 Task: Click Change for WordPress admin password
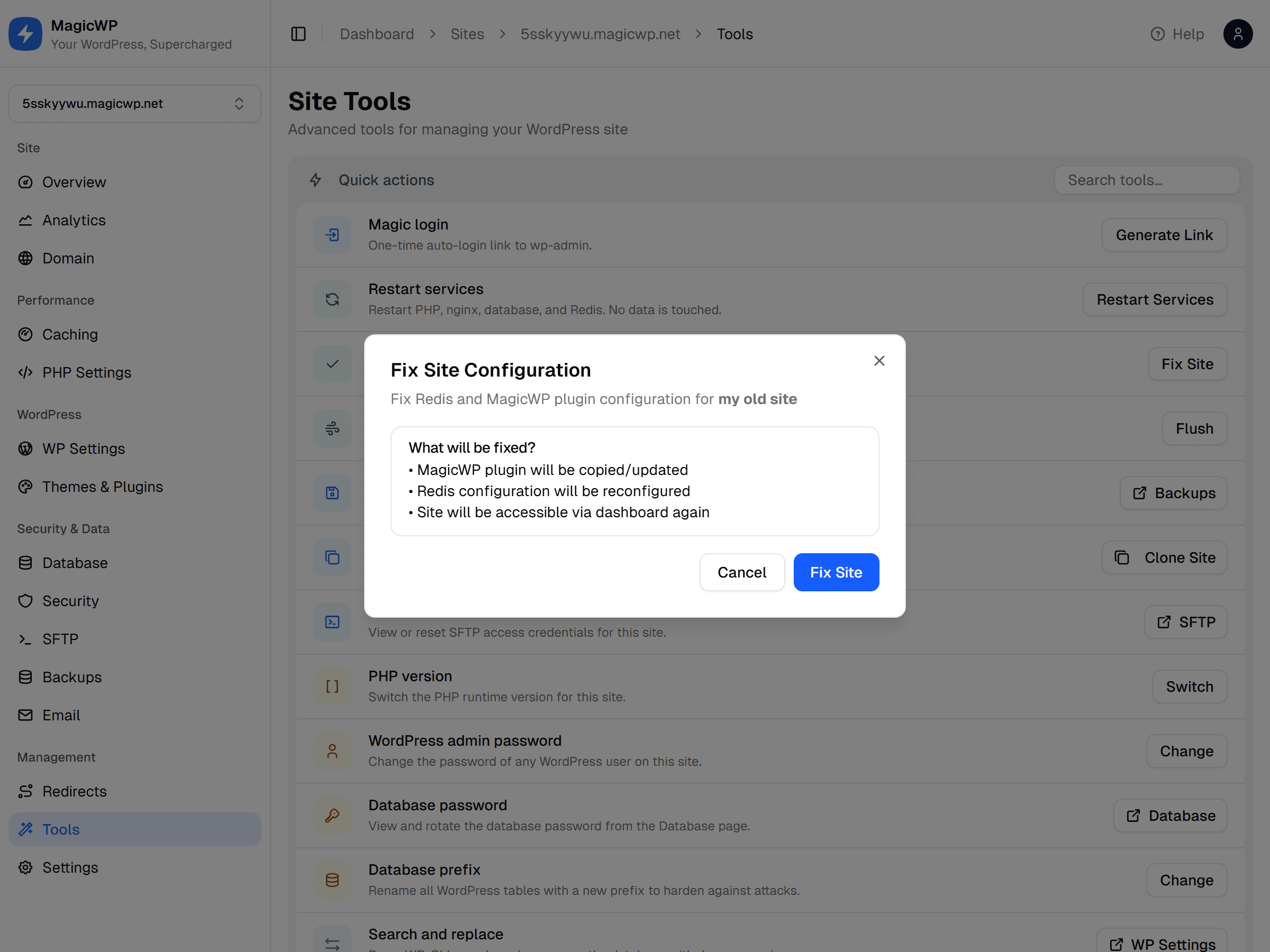click(x=1187, y=751)
